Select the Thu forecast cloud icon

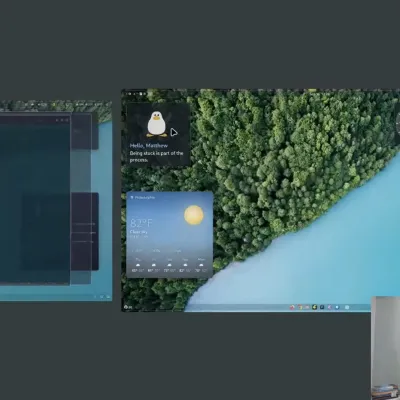(x=138, y=265)
